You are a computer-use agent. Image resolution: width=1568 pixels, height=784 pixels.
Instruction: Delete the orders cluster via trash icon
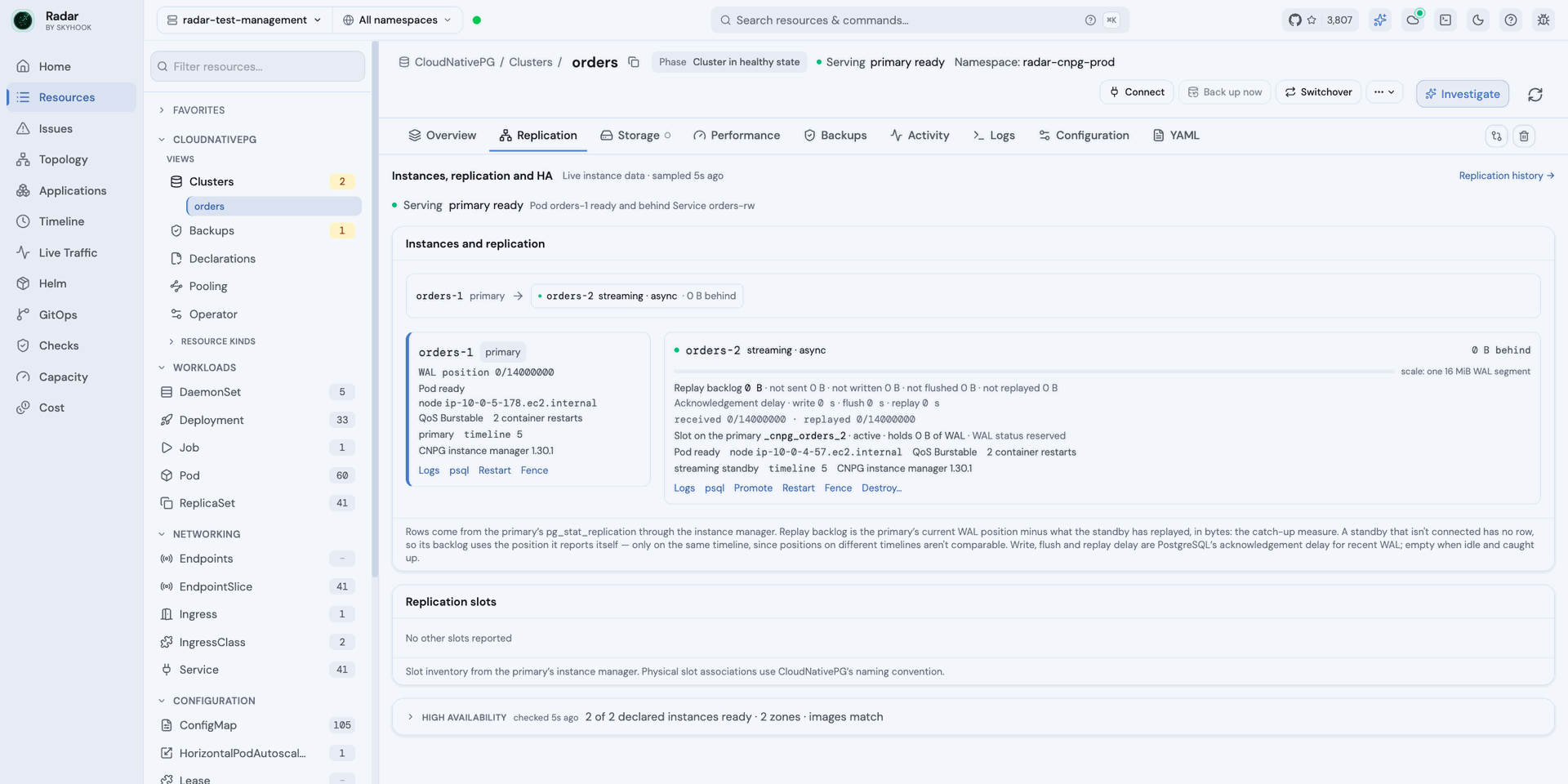1524,136
